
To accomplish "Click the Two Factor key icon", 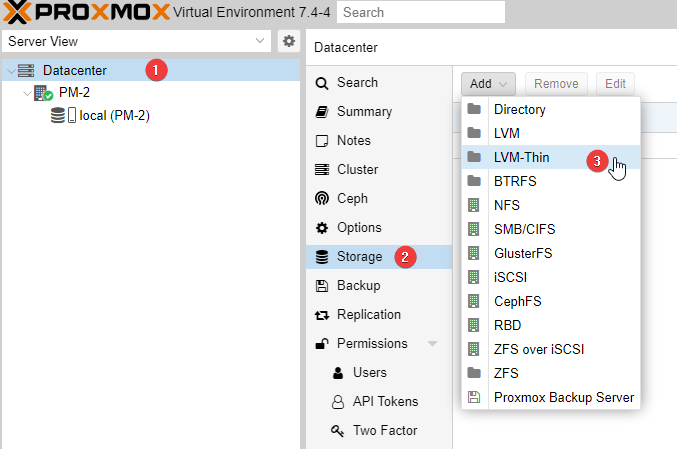I will pos(337,430).
